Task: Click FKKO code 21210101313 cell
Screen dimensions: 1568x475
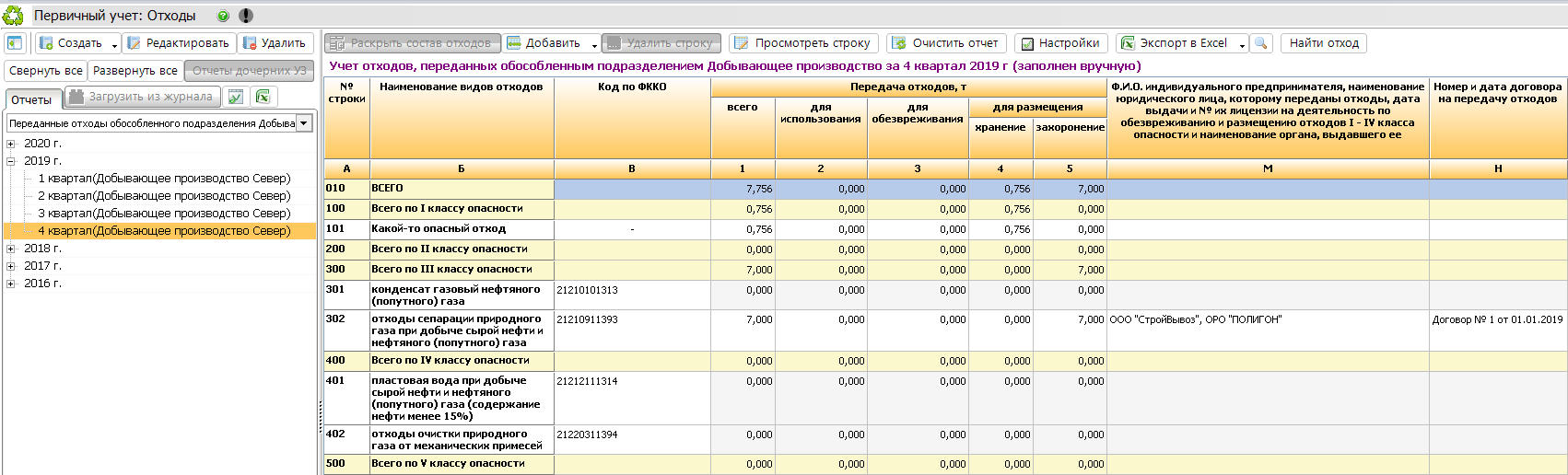Action: tap(632, 295)
